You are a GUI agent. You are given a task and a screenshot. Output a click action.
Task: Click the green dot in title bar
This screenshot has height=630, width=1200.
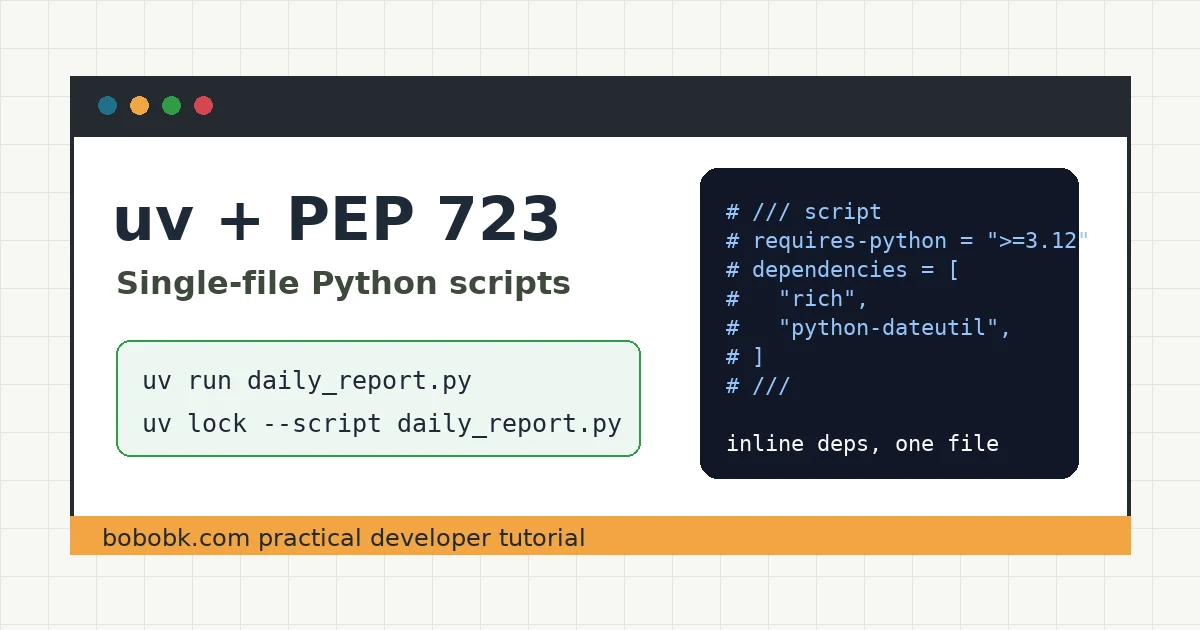click(171, 106)
